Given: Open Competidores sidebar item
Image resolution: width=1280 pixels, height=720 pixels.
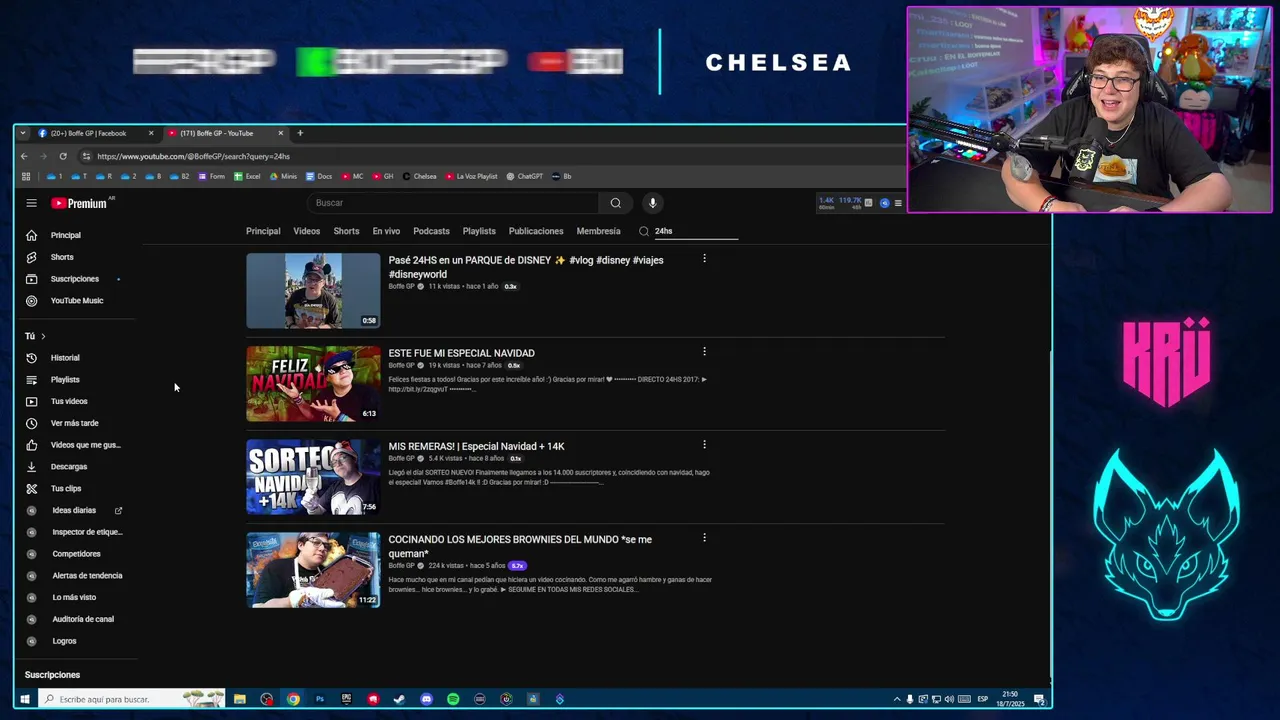Looking at the screenshot, I should pyautogui.click(x=76, y=554).
